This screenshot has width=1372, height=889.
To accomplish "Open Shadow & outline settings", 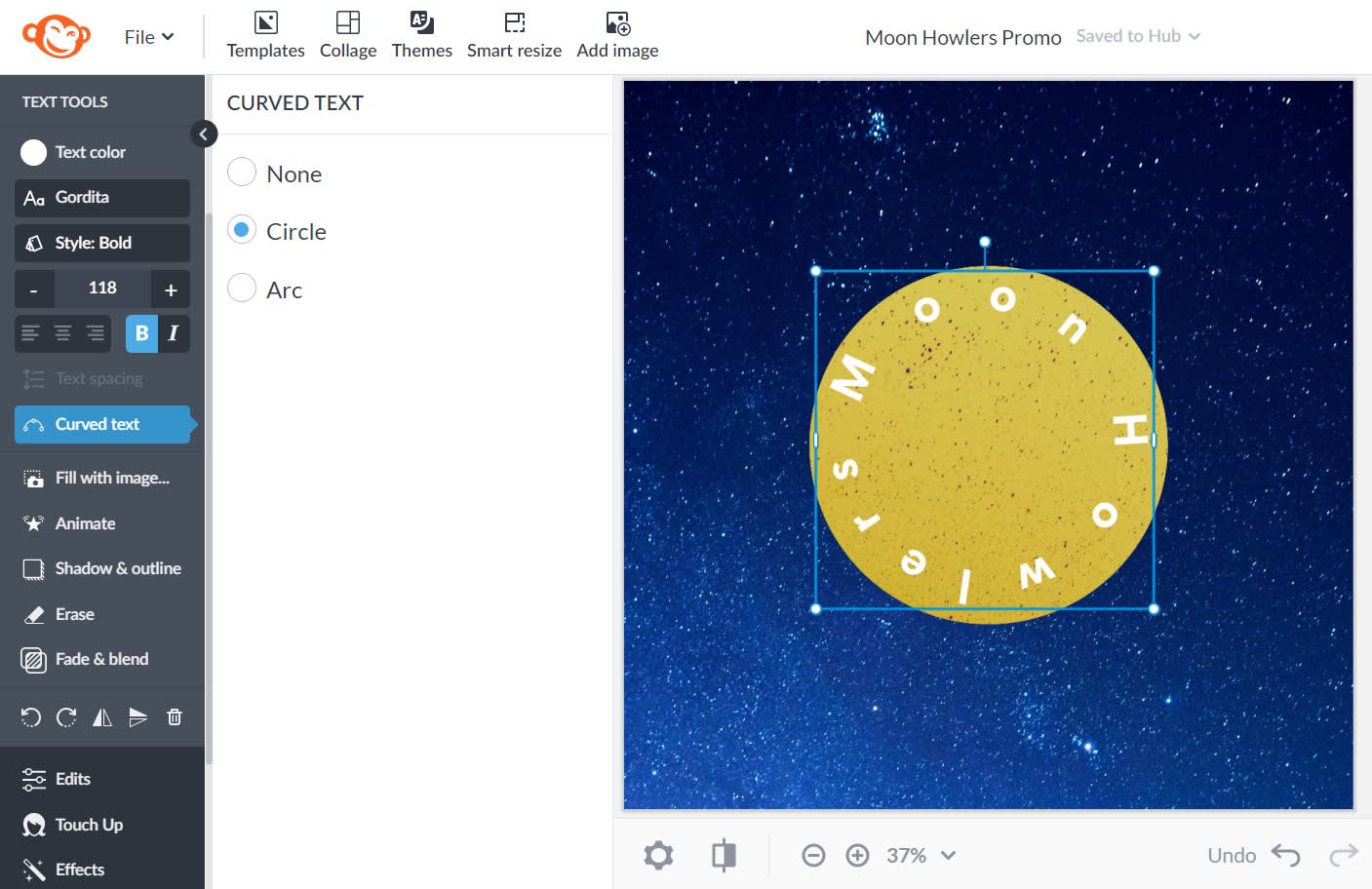I will tap(102, 568).
